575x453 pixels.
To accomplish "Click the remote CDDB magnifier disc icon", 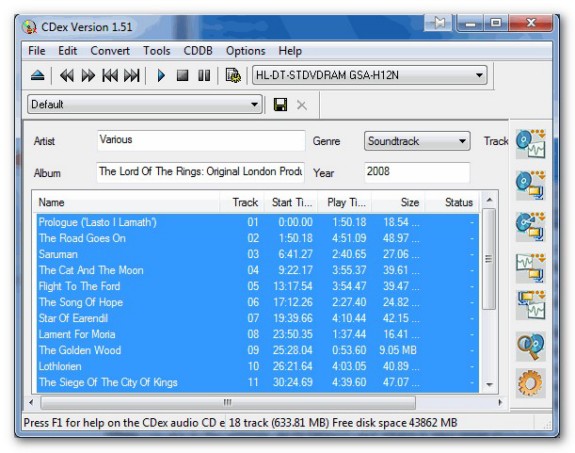I will pyautogui.click(x=530, y=346).
